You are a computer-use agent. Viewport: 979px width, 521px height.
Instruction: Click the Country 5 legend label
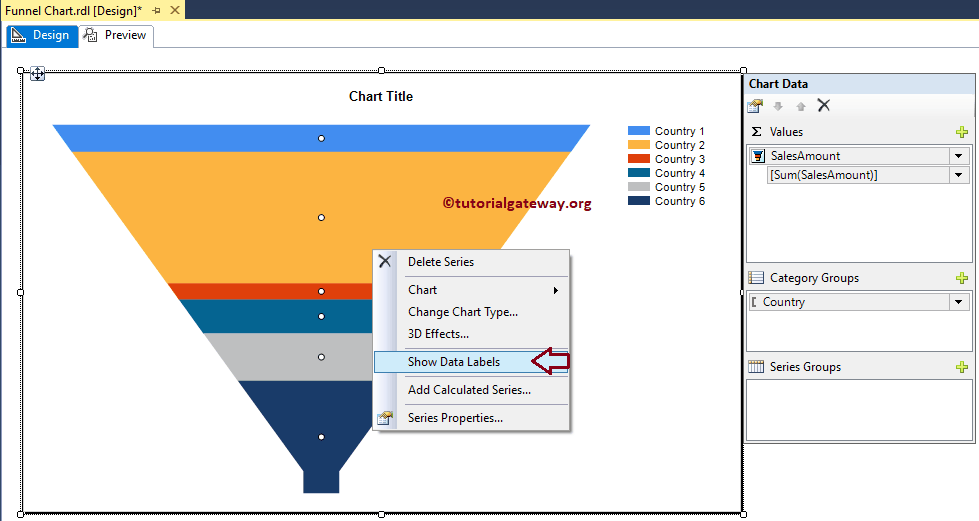pyautogui.click(x=680, y=187)
